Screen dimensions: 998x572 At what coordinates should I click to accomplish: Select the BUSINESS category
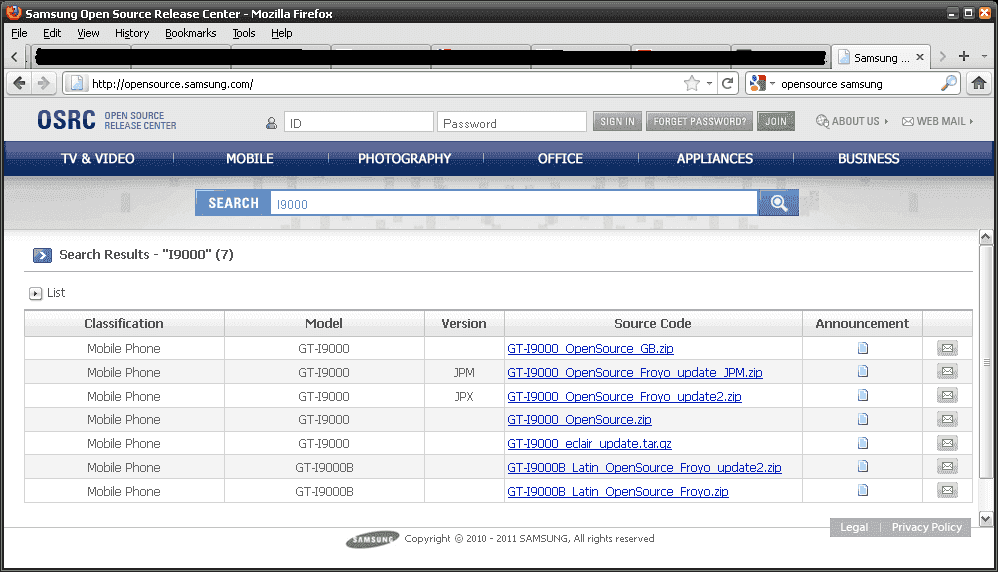868,158
